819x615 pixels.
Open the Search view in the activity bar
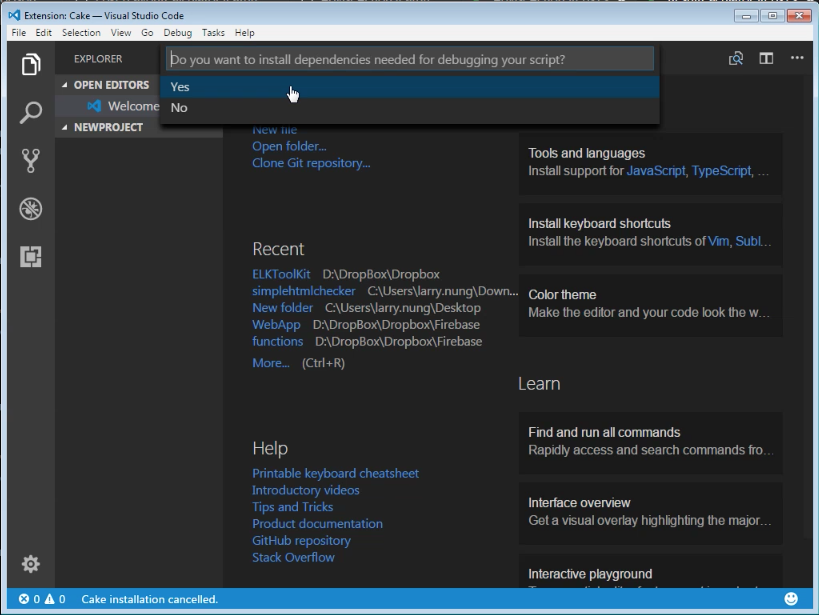pos(31,112)
